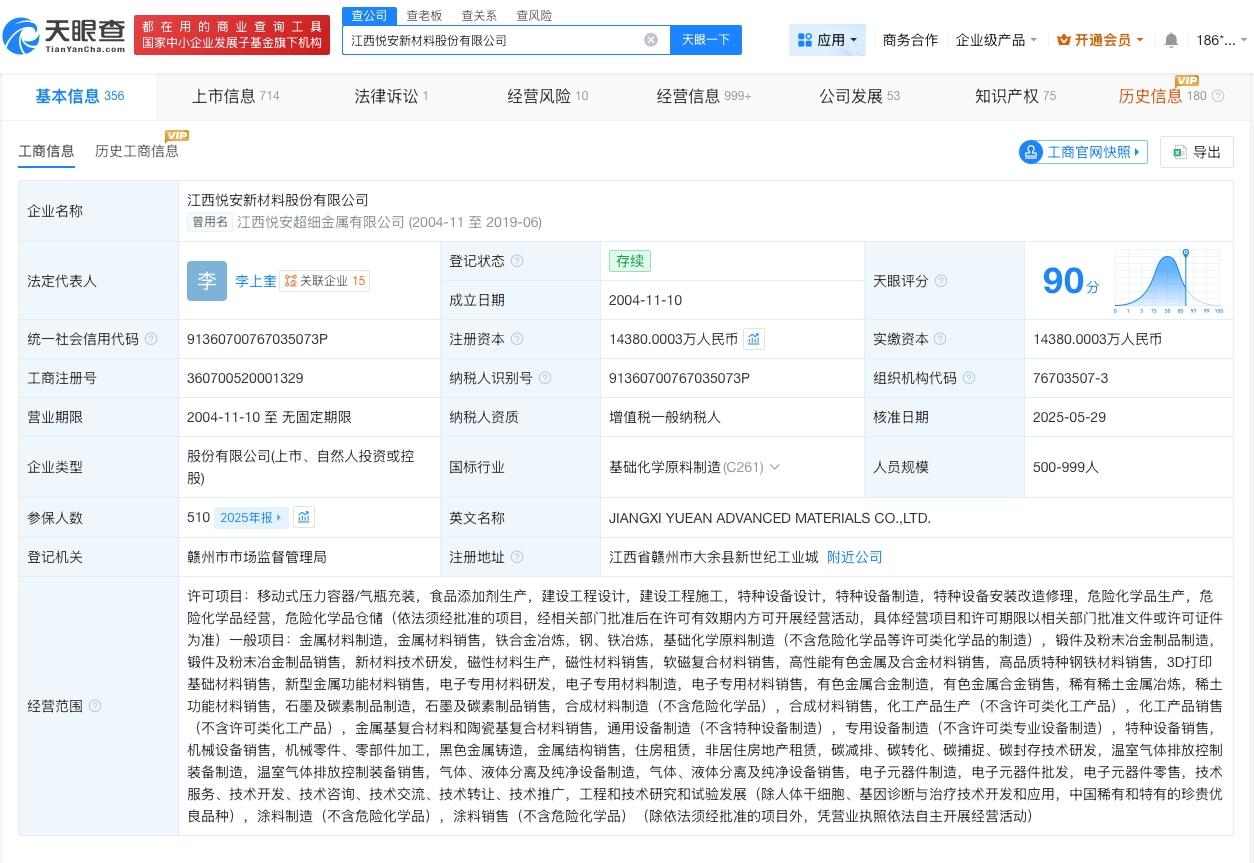1254x863 pixels.
Task: Open help icon next to 注册地址
Action: click(x=517, y=557)
